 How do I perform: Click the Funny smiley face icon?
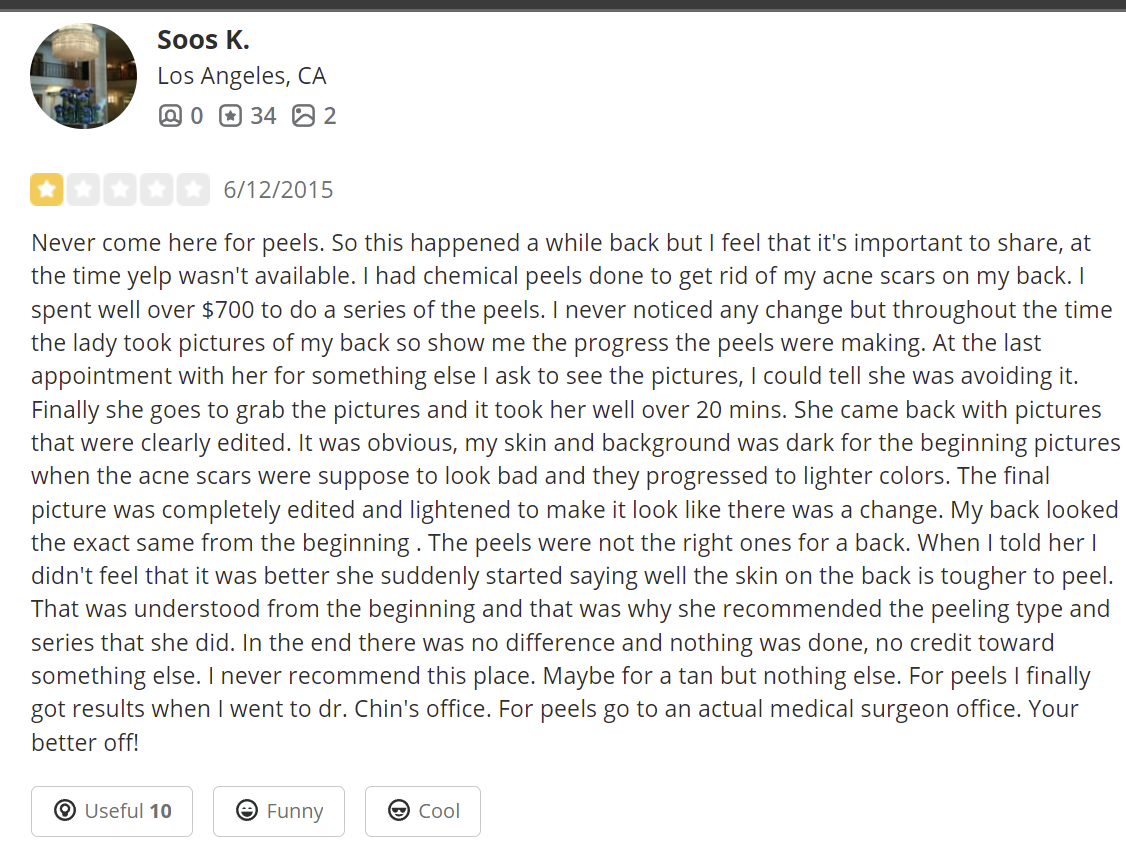(247, 811)
